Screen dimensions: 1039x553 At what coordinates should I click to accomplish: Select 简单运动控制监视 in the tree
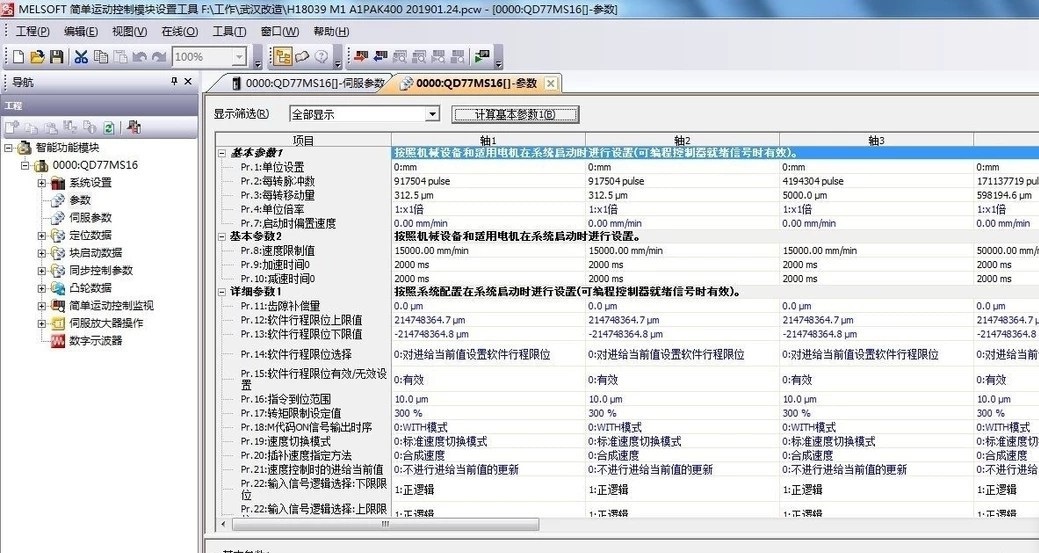(x=111, y=306)
